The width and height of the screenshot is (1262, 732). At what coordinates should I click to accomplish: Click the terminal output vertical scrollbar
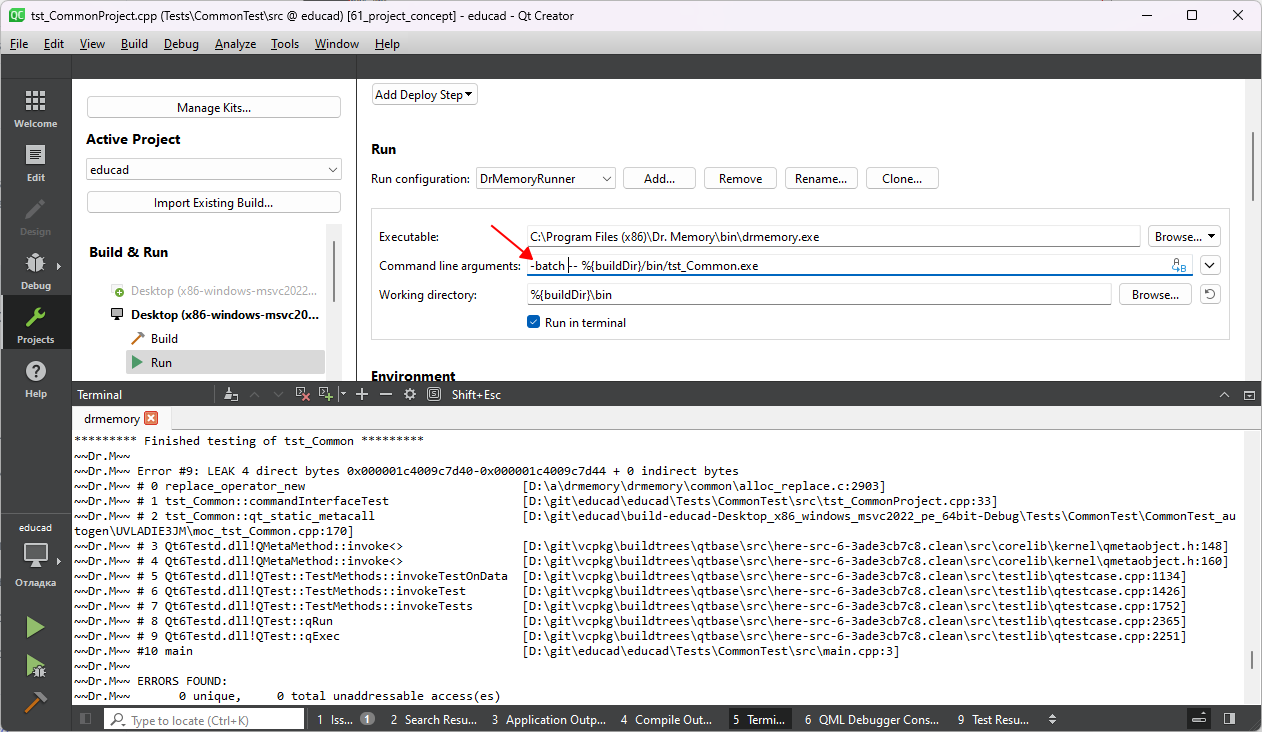pos(1251,660)
